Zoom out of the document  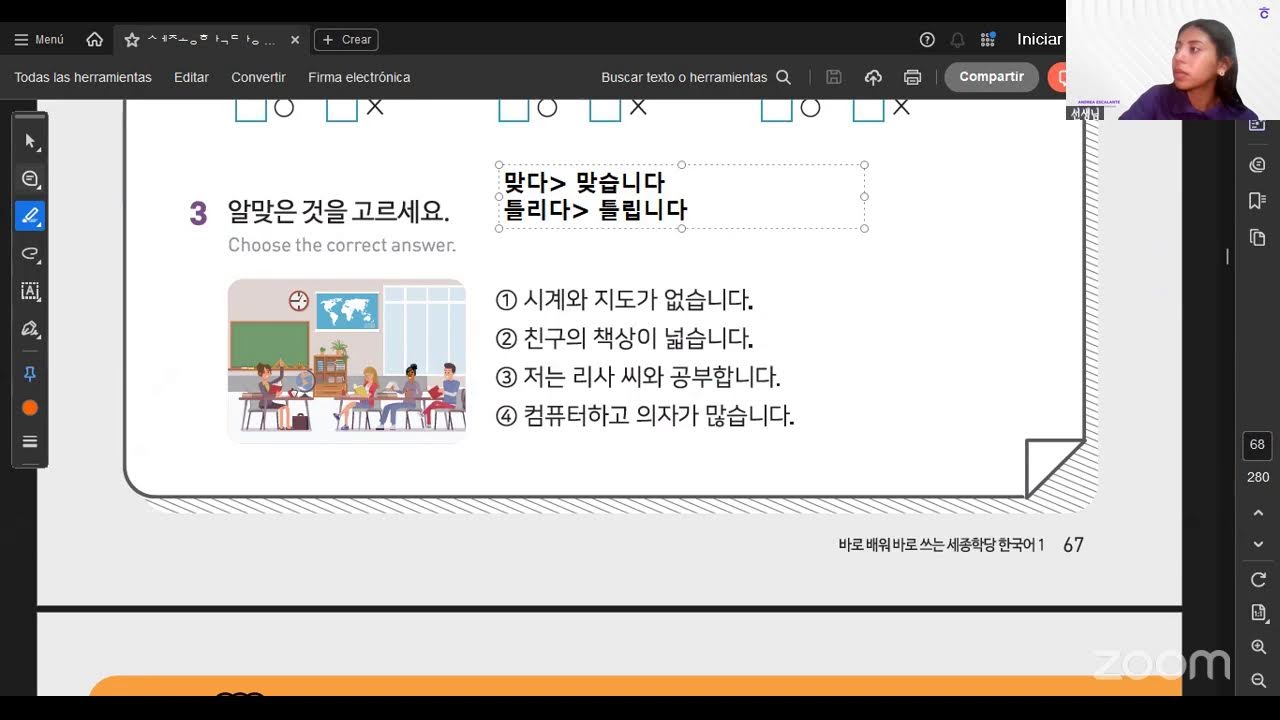[x=1258, y=681]
